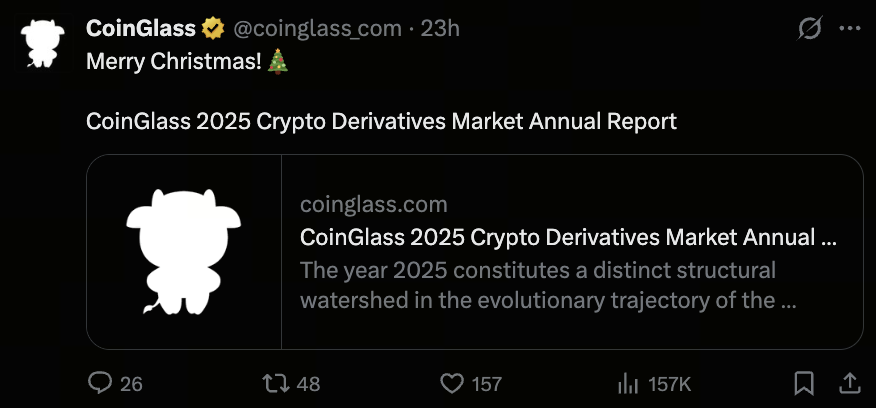Click the Merry Christmas tweet text
The width and height of the screenshot is (876, 408).
click(x=176, y=61)
